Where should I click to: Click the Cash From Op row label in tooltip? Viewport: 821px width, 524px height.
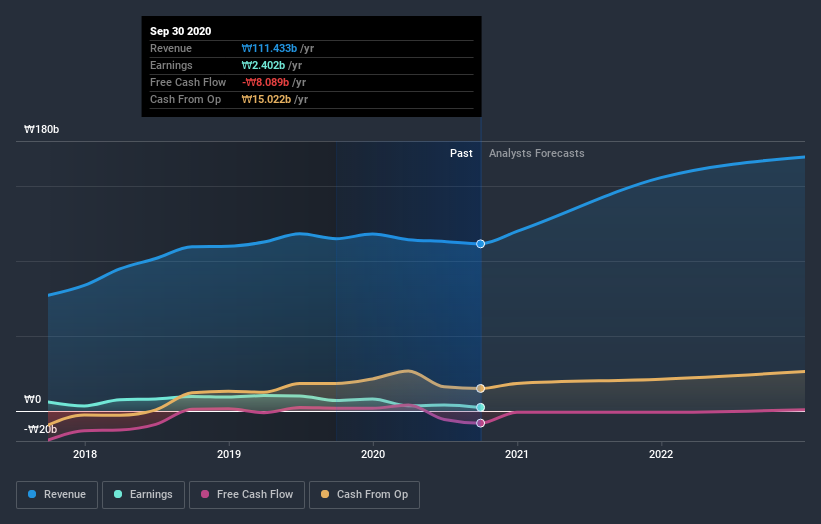coord(185,99)
